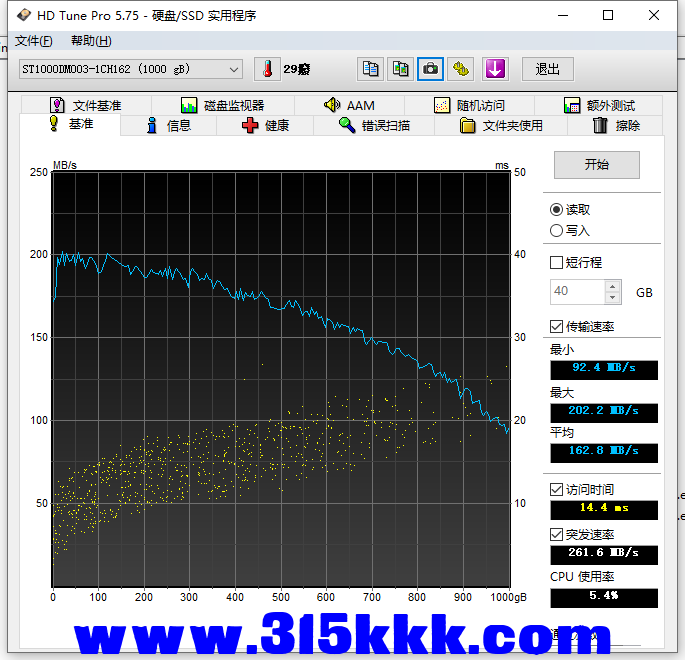Click the copy screenshot to clipboard icon
Viewport: 685px width, 660px height.
click(400, 69)
